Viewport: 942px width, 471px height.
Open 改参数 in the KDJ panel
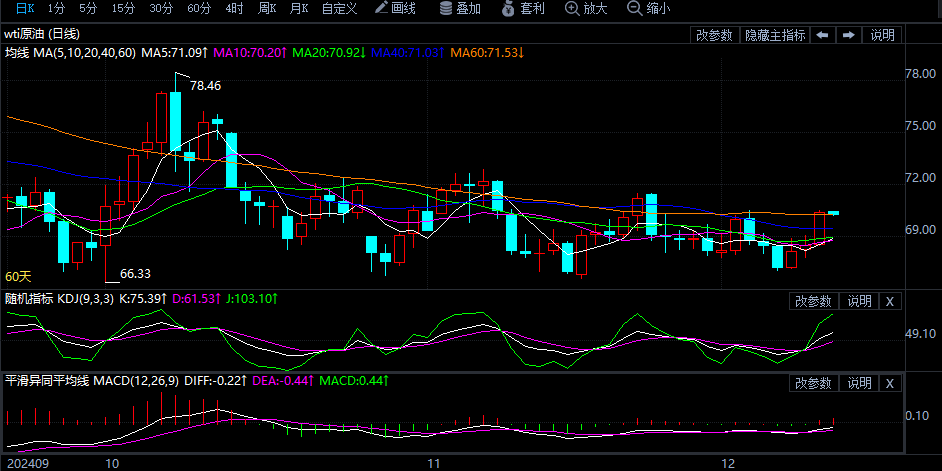pyautogui.click(x=813, y=301)
